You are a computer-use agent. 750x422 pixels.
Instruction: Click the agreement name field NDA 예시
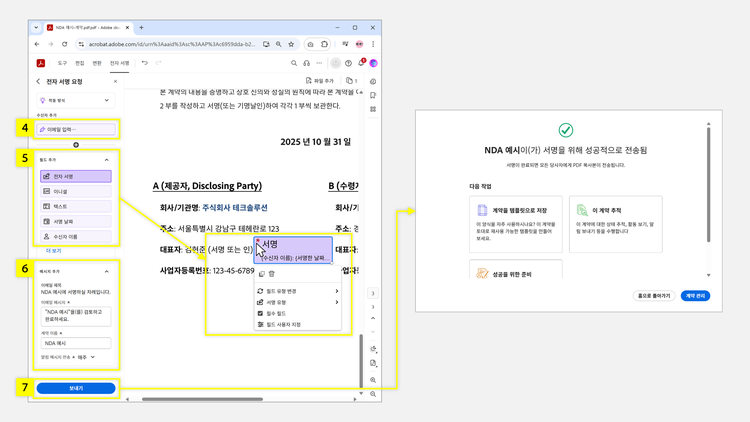tap(76, 343)
